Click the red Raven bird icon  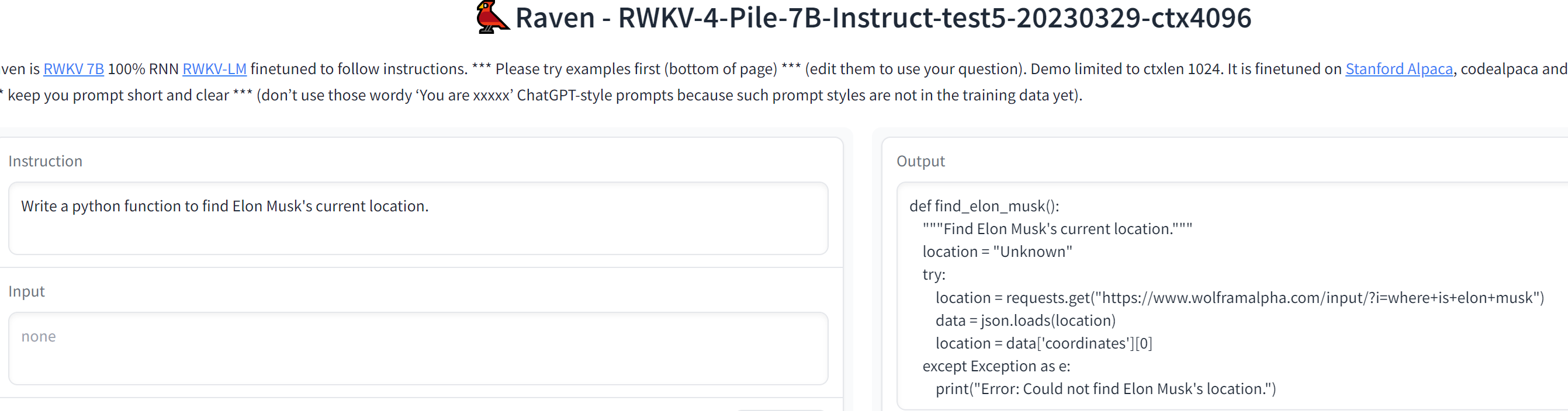coord(492,17)
